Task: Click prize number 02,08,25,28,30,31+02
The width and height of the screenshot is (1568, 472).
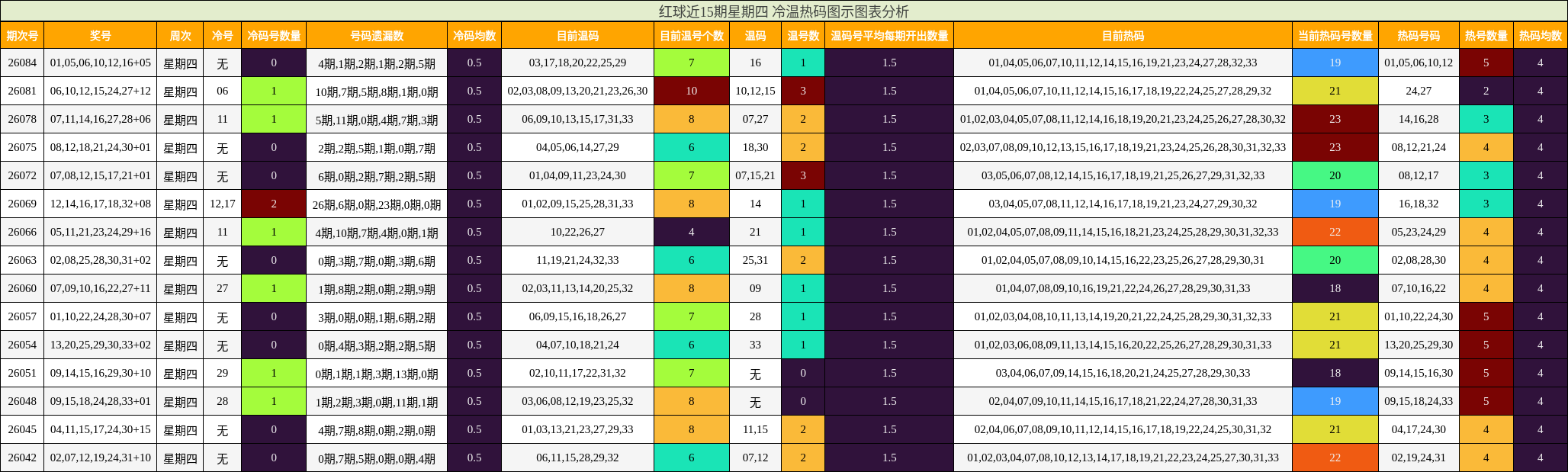Action: (101, 260)
